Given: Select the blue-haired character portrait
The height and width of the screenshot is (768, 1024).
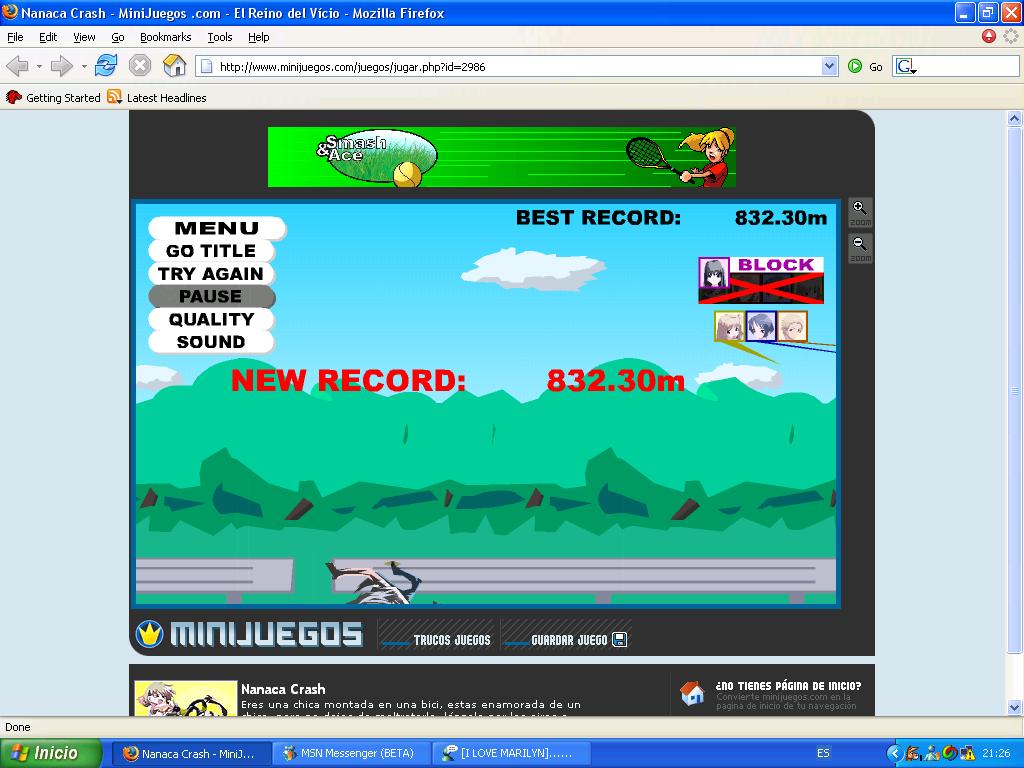Looking at the screenshot, I should pyautogui.click(x=761, y=326).
